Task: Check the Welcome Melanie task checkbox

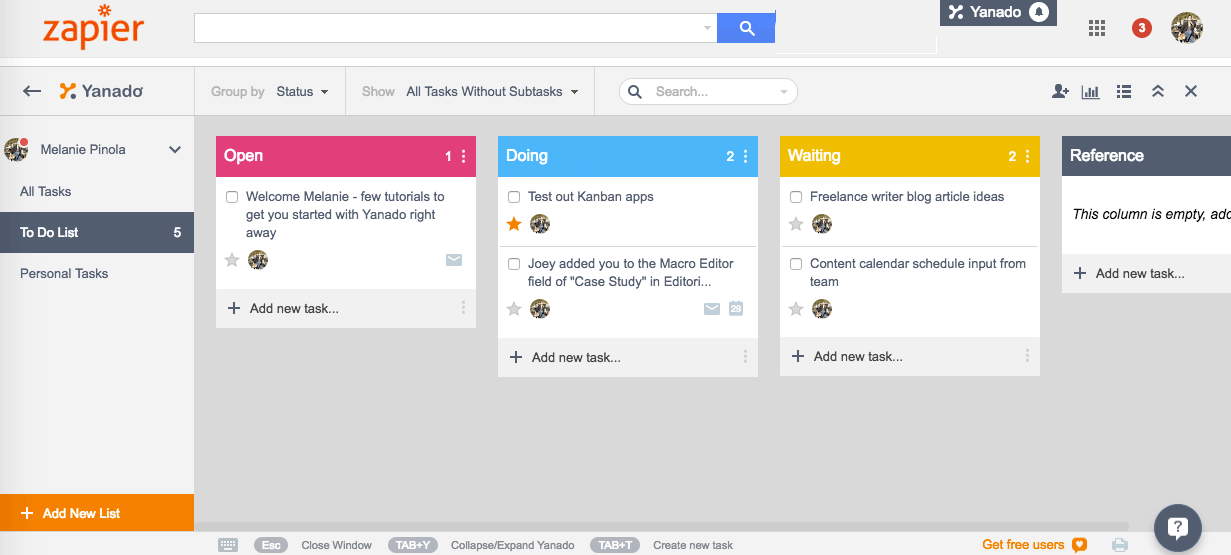Action: pyautogui.click(x=232, y=197)
